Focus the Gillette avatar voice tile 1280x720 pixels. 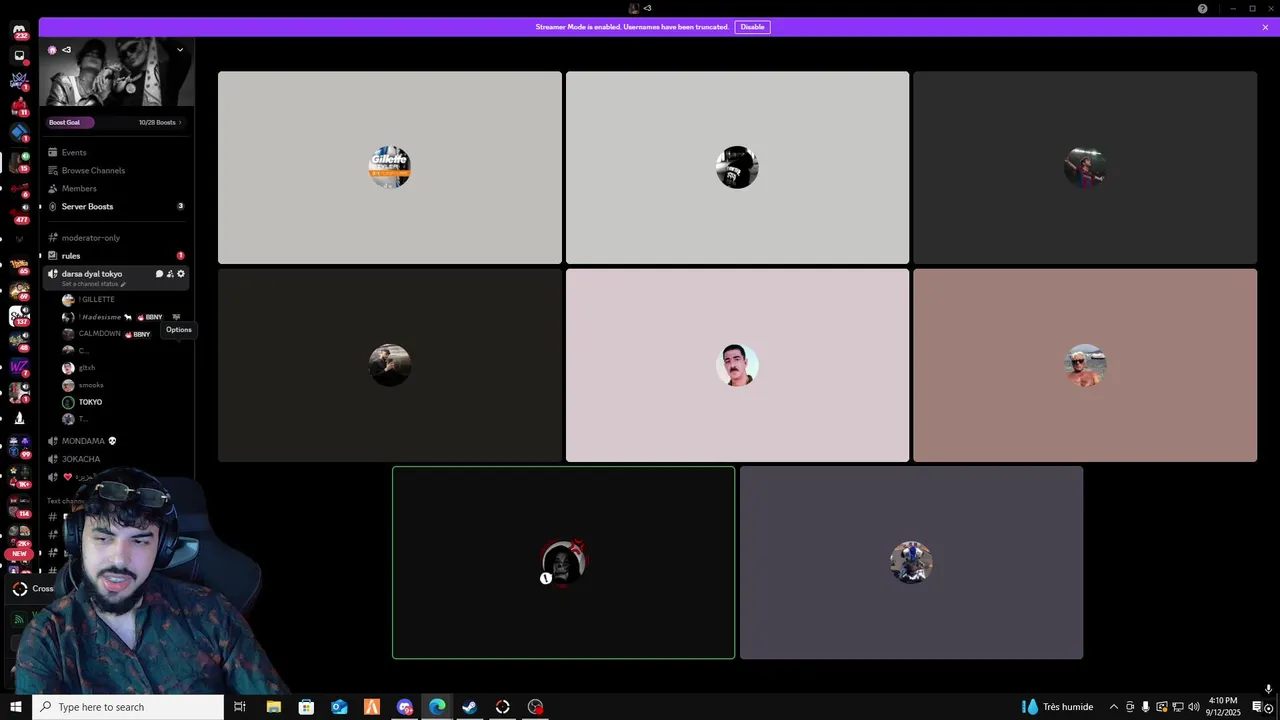pyautogui.click(x=390, y=167)
